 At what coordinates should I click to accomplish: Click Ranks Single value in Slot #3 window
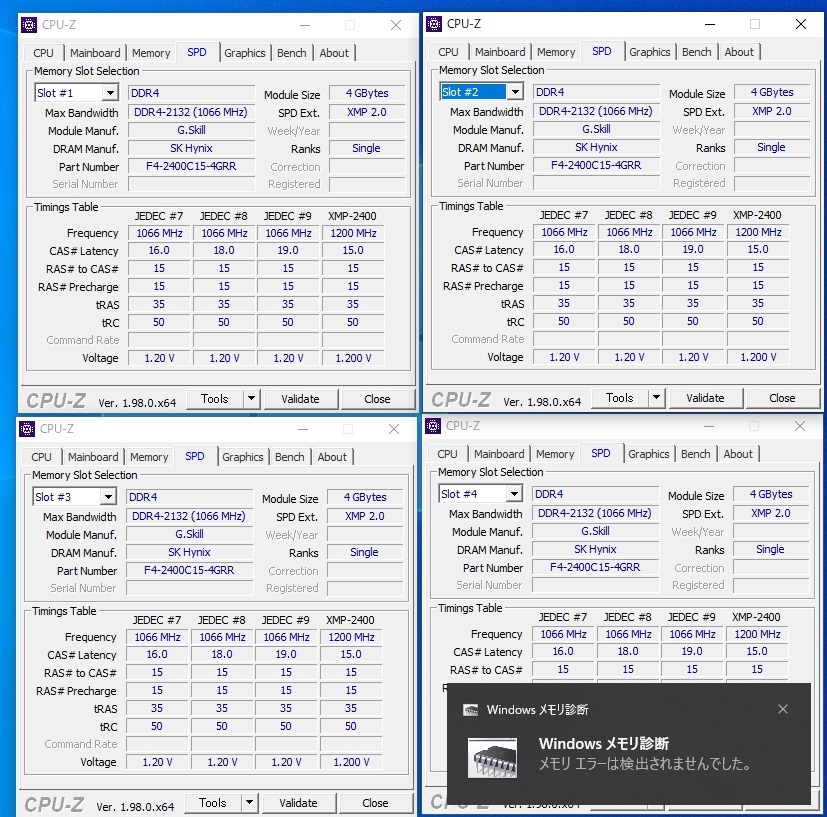365,552
